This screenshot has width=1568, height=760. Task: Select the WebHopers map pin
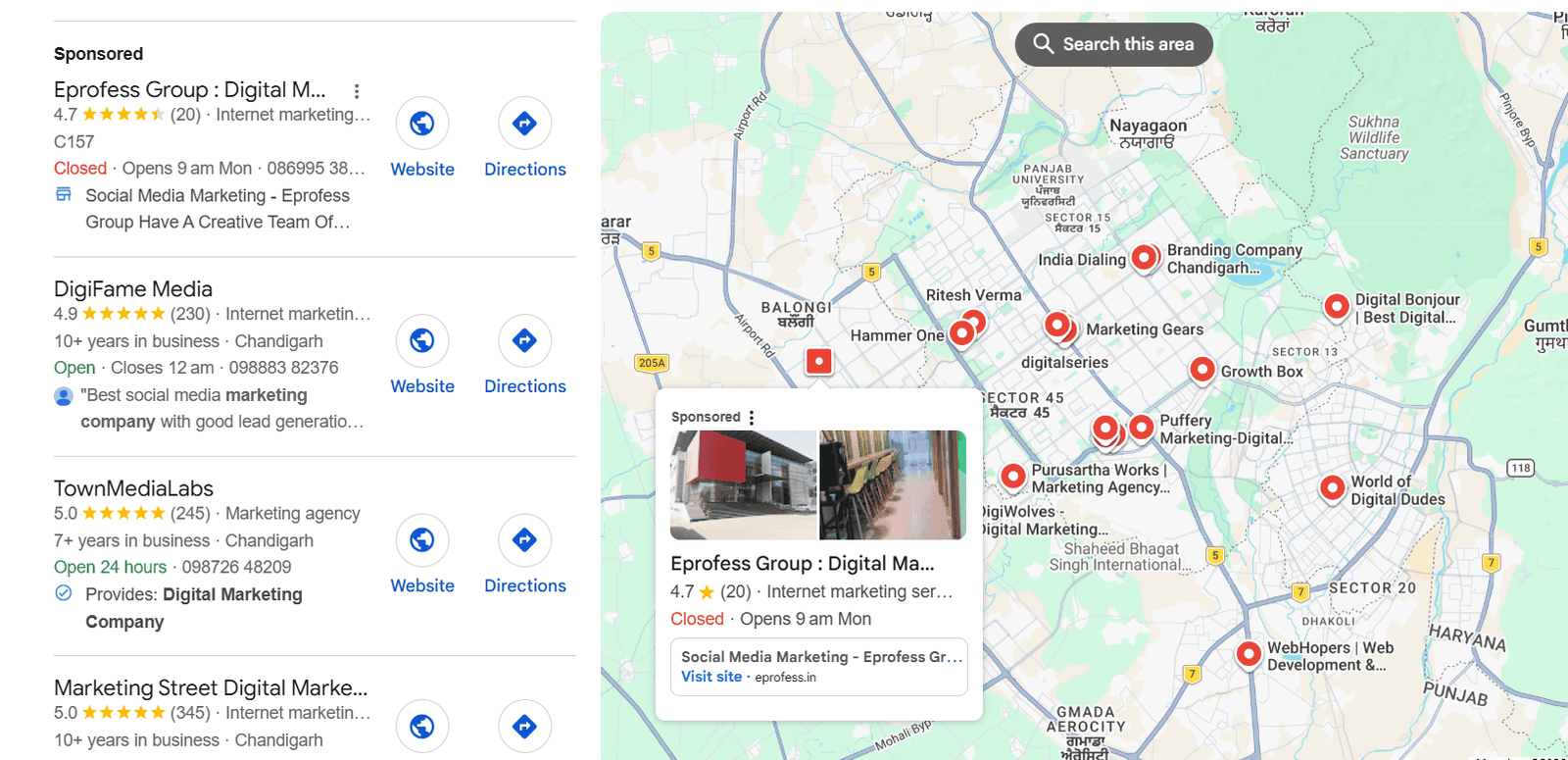click(1249, 654)
